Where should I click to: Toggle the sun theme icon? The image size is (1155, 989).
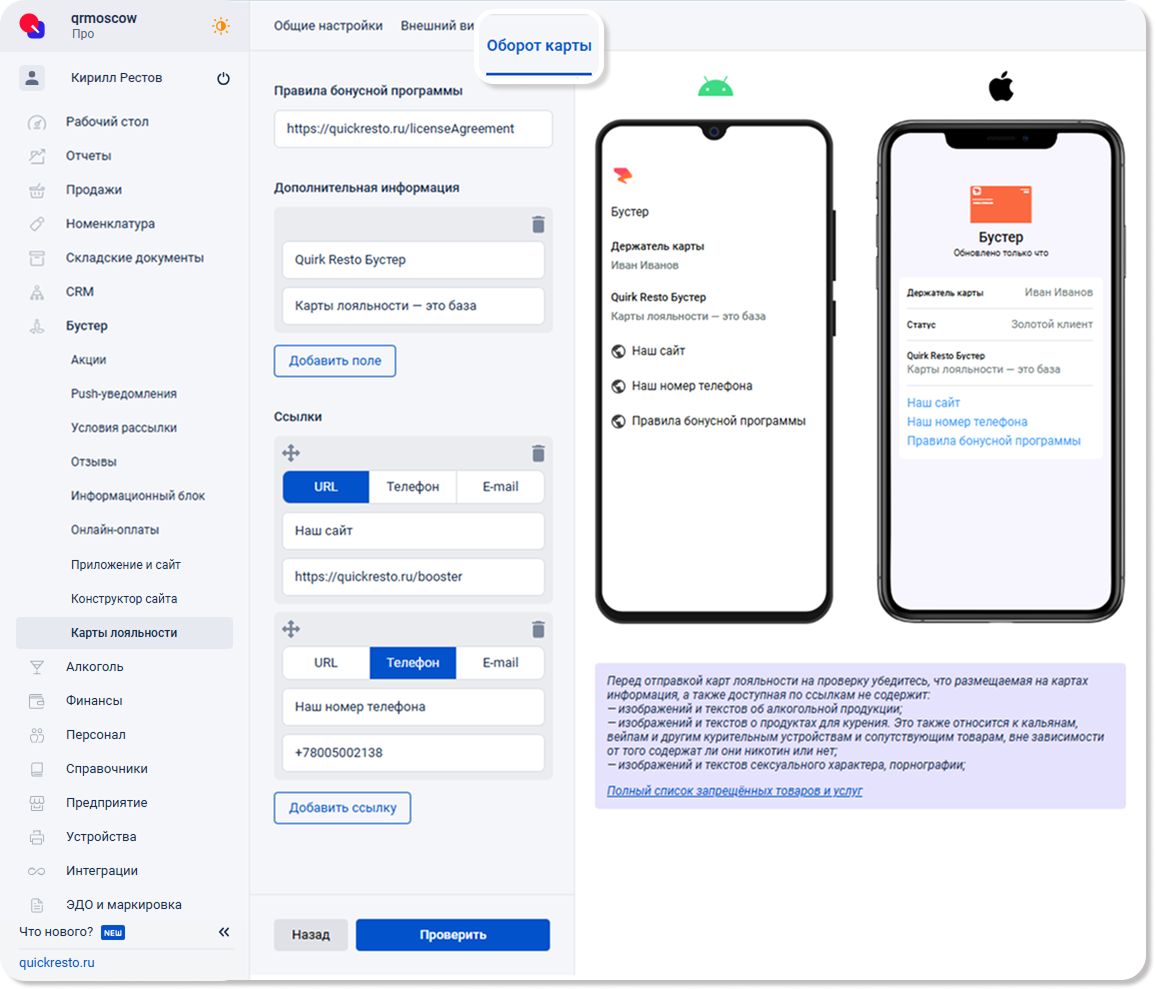220,26
